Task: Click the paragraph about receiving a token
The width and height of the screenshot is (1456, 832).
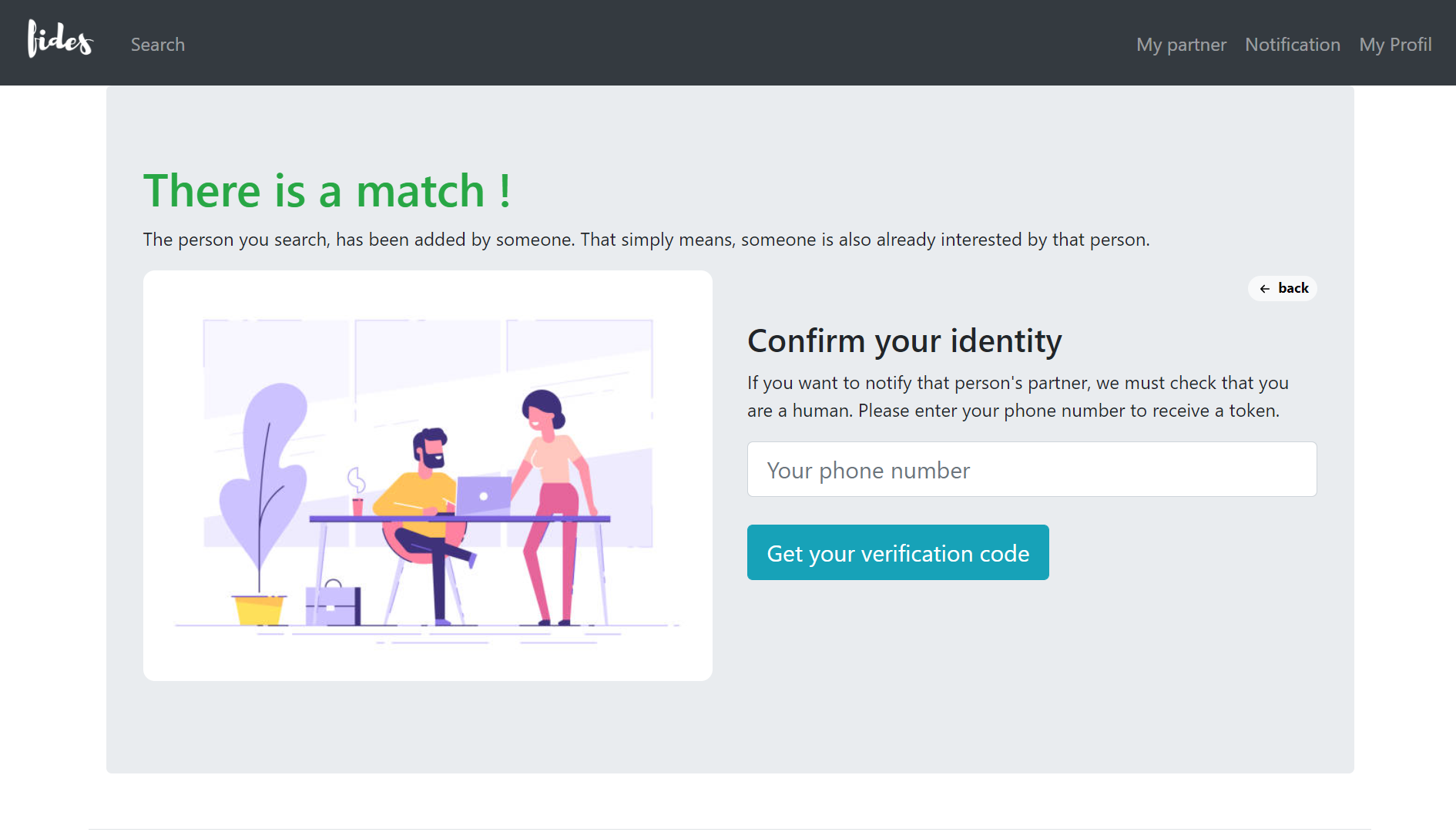Action: pos(1017,397)
